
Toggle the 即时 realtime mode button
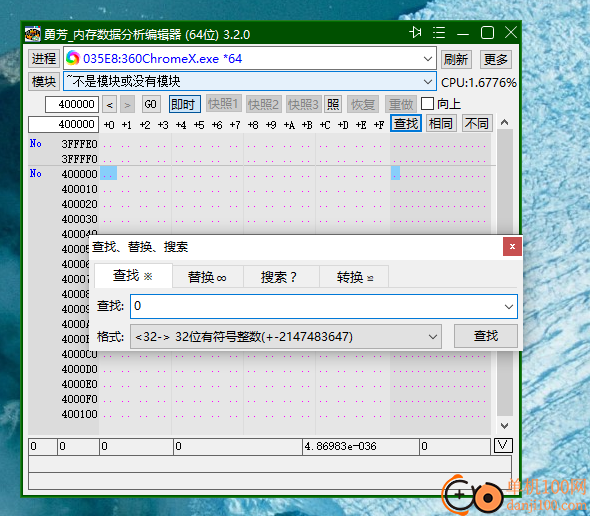pos(184,104)
